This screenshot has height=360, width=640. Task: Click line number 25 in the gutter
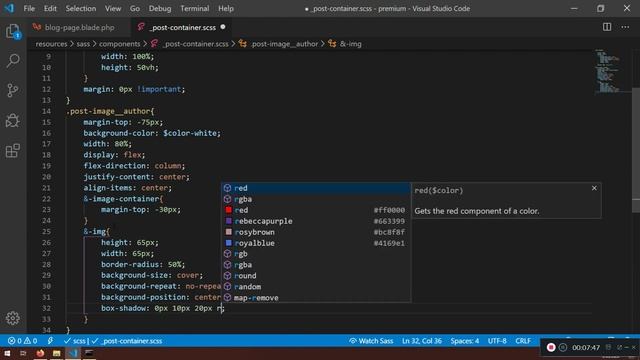tap(47, 231)
